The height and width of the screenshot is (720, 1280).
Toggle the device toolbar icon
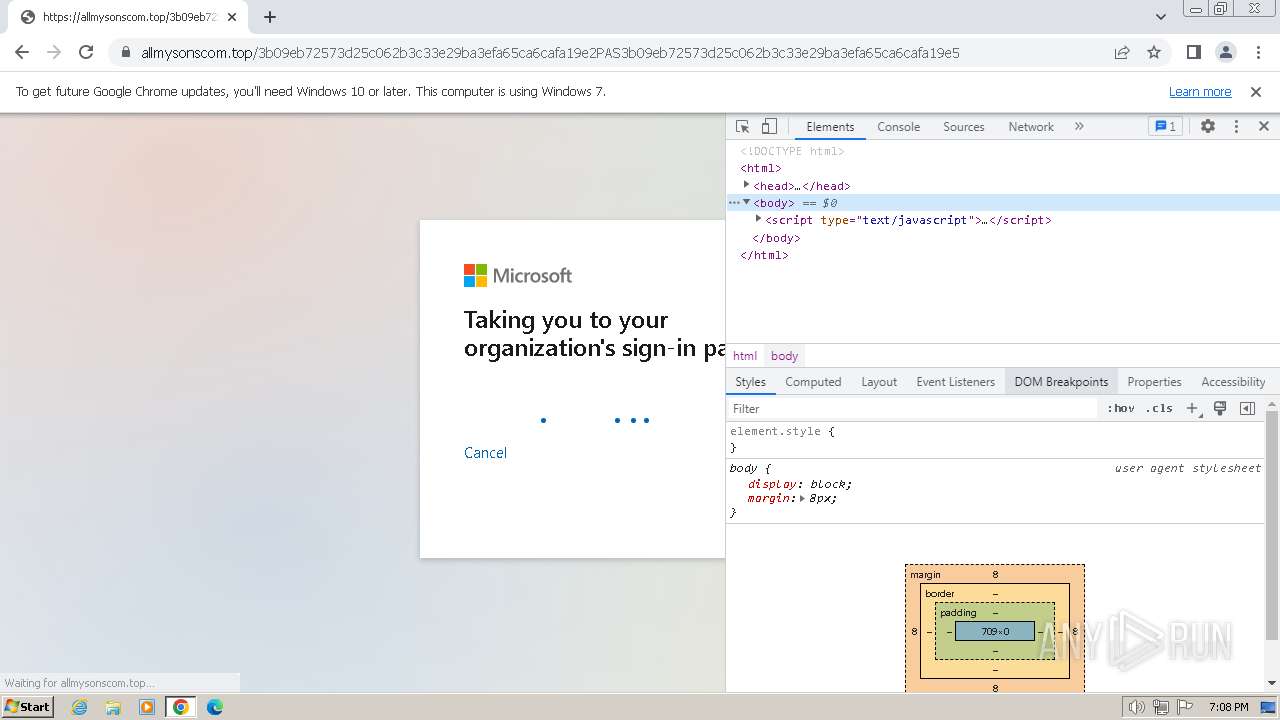pyautogui.click(x=769, y=127)
